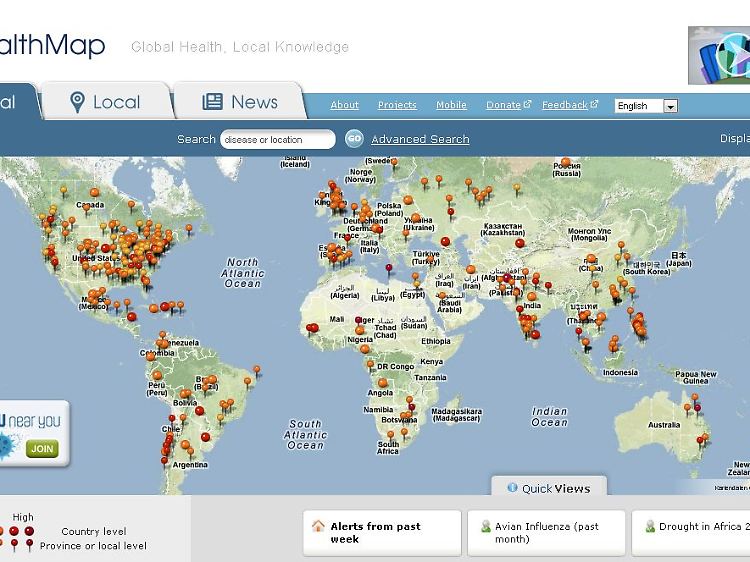Viewport: 750px width, 562px height.
Task: Open the Donate link
Action: 503,105
